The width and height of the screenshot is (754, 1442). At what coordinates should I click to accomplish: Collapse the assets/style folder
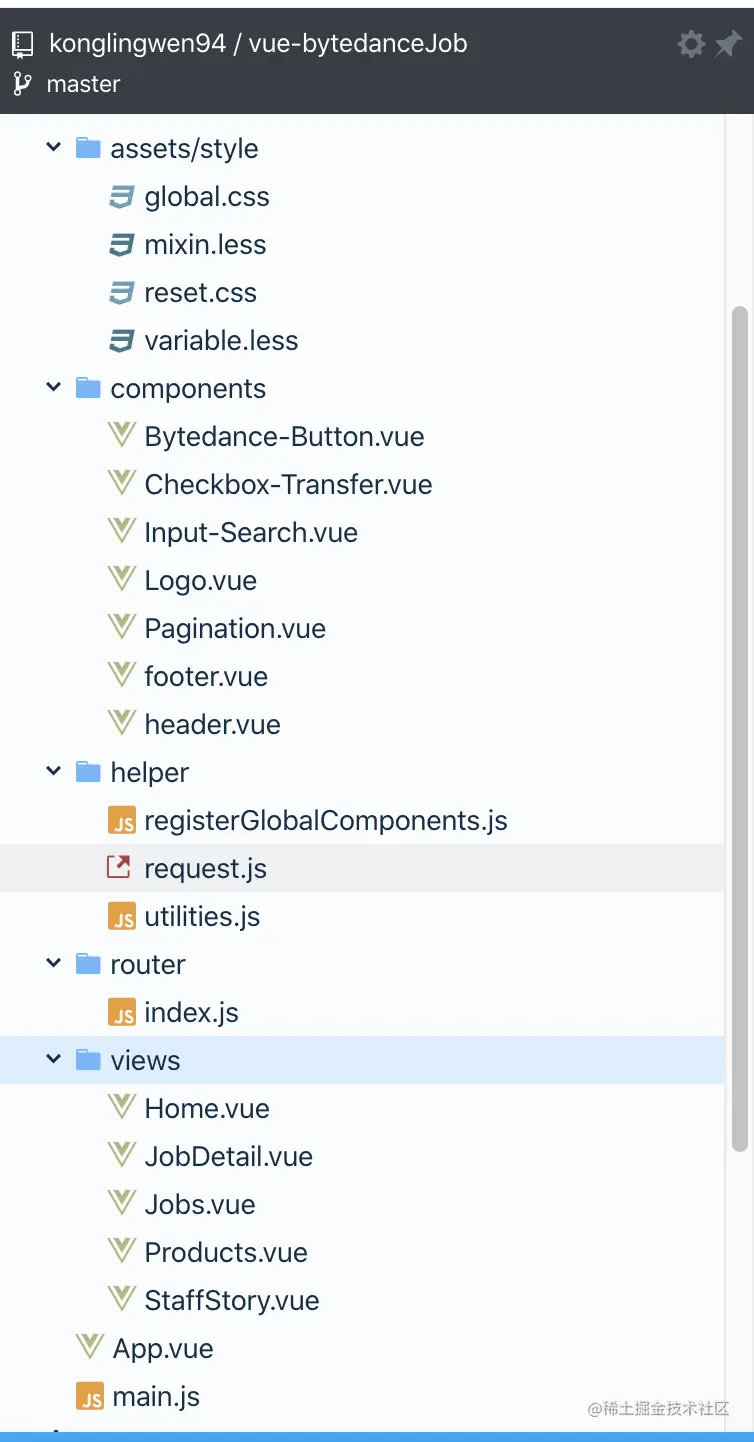tap(54, 148)
